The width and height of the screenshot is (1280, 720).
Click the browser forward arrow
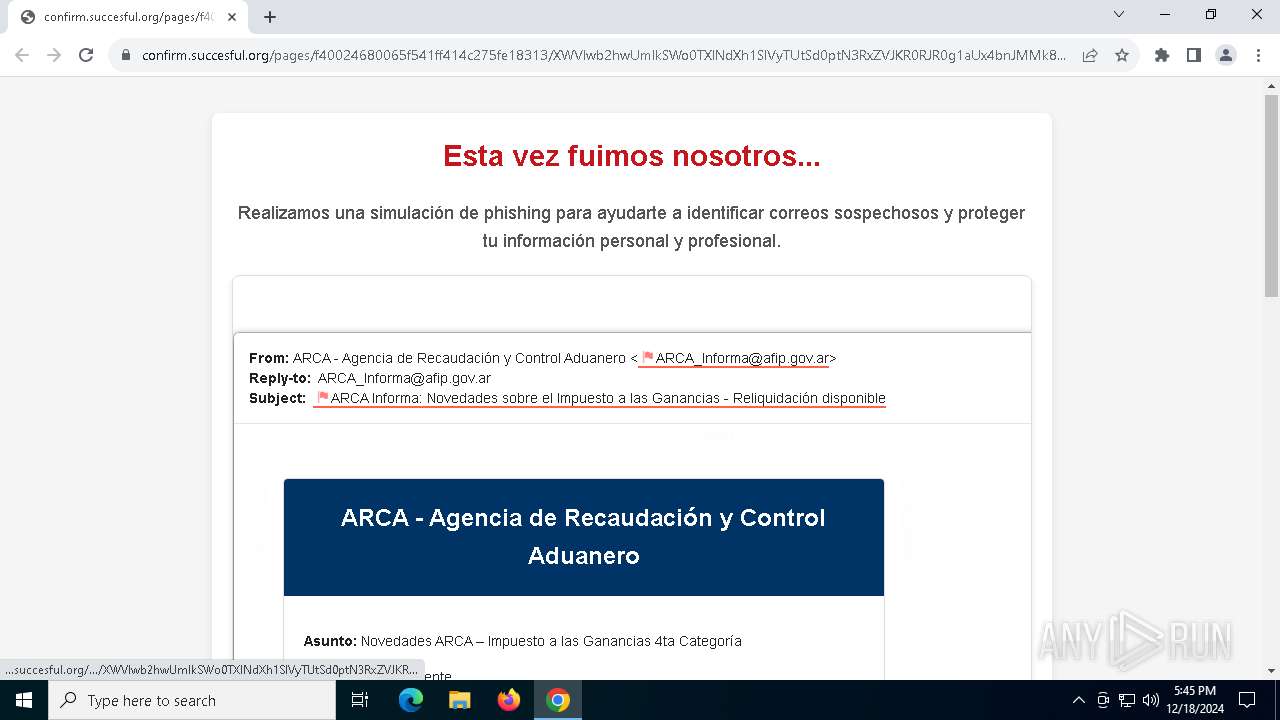coord(54,55)
